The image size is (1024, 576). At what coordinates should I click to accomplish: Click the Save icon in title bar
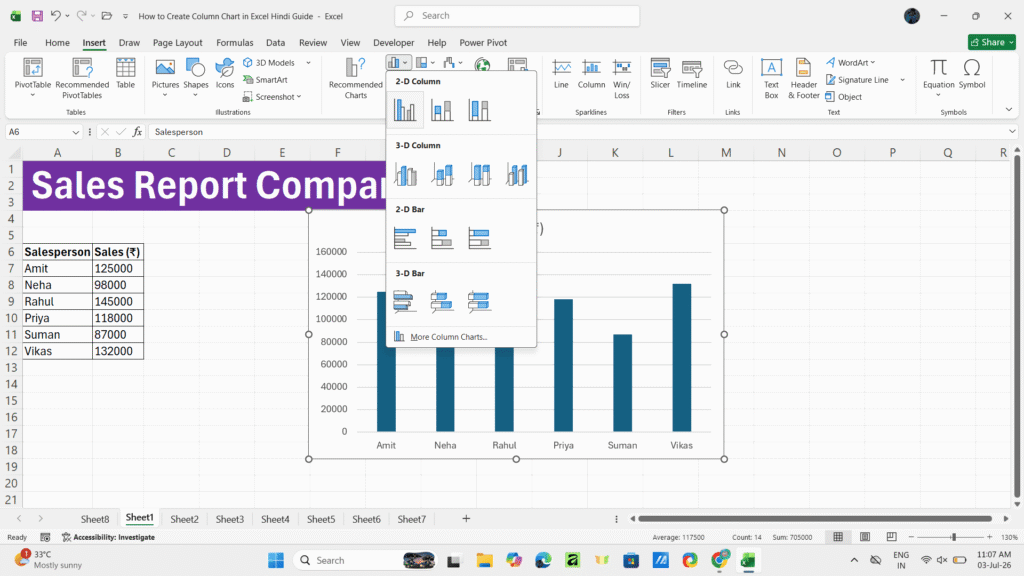point(37,16)
